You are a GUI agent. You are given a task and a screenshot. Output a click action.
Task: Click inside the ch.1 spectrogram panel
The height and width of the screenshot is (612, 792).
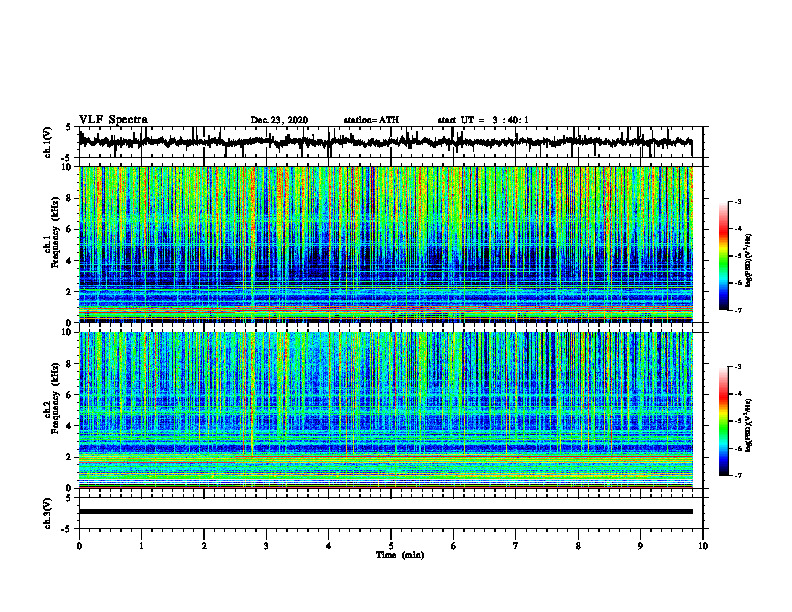(x=385, y=244)
